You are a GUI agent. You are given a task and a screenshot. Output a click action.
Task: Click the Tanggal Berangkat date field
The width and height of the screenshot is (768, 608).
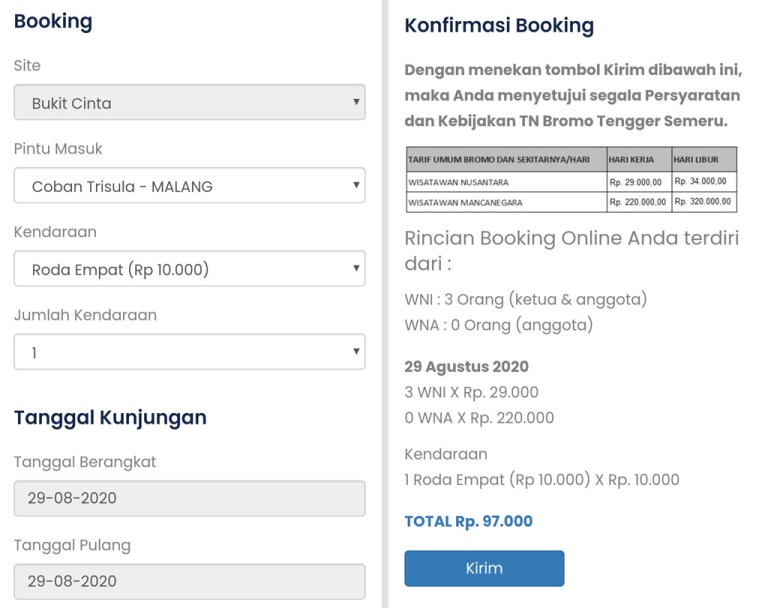tap(189, 498)
